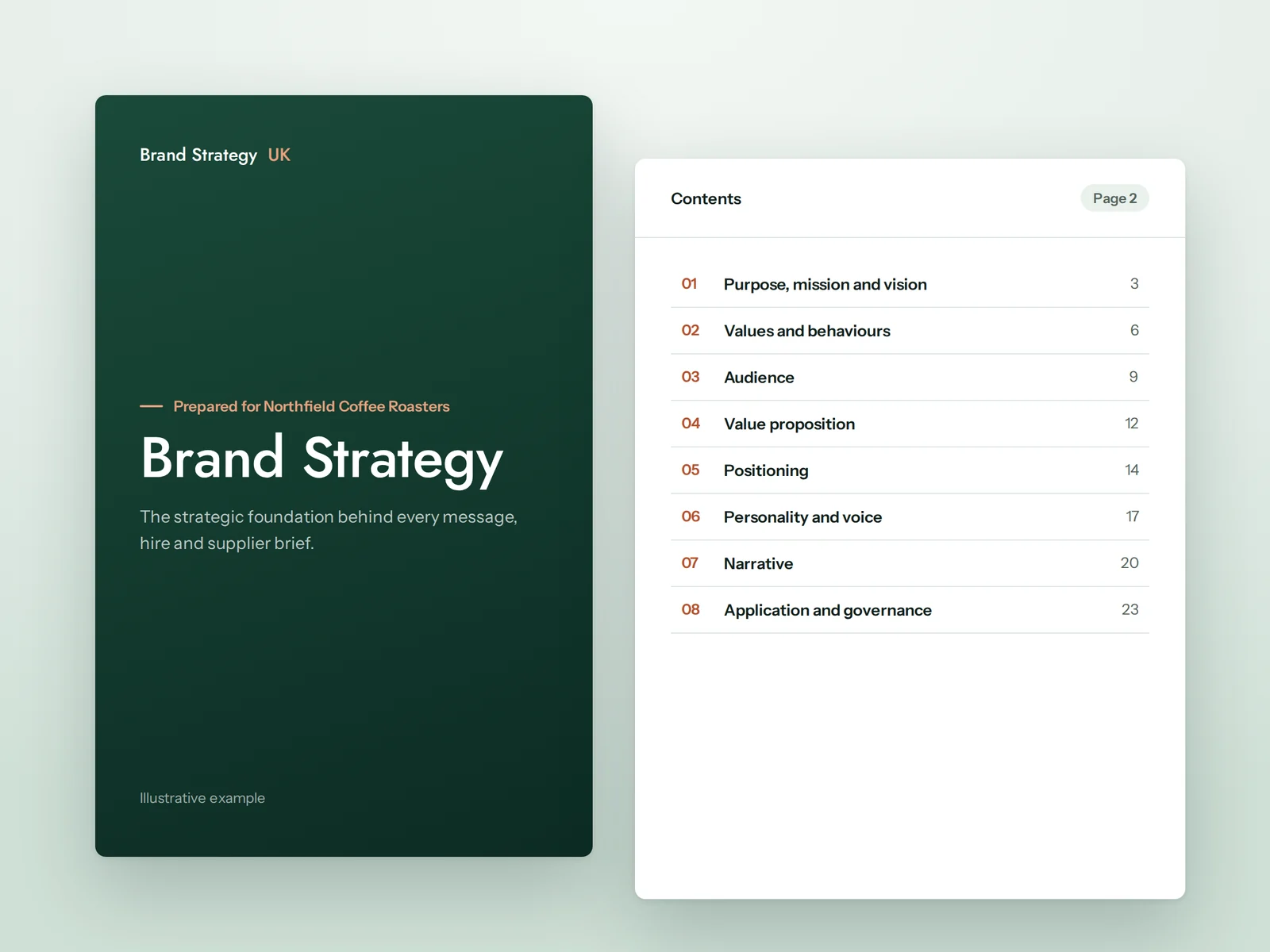
Task: Click section number 06
Action: point(691,516)
